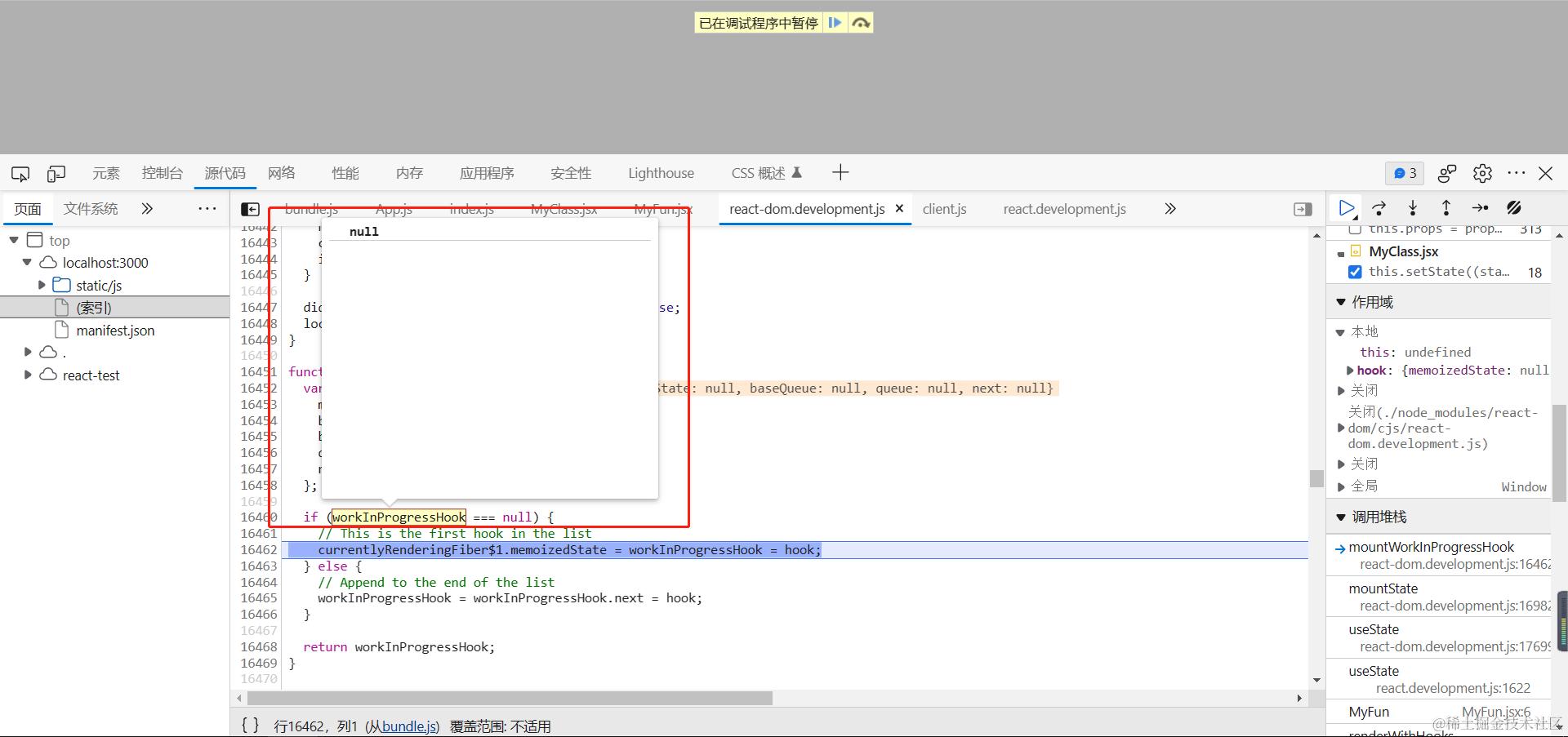This screenshot has width=1568, height=737.
Task: Open navigator more options menu
Action: [x=207, y=209]
